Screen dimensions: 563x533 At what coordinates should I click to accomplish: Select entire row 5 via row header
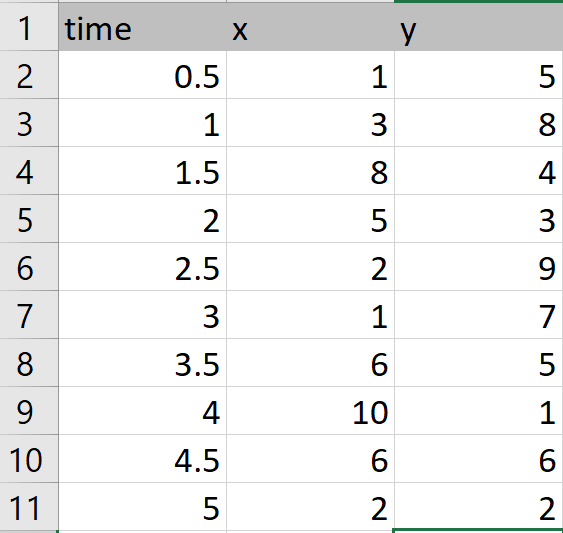tap(29, 219)
